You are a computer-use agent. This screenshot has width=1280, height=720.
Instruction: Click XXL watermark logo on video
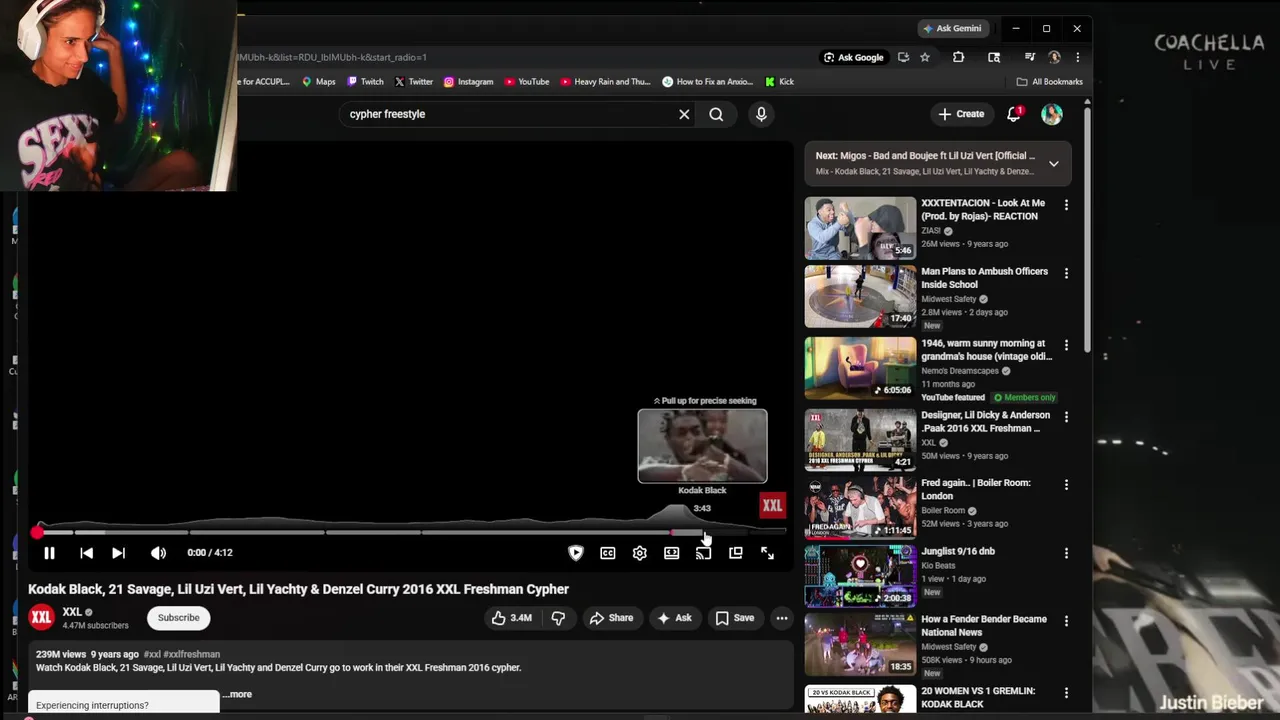click(x=772, y=505)
